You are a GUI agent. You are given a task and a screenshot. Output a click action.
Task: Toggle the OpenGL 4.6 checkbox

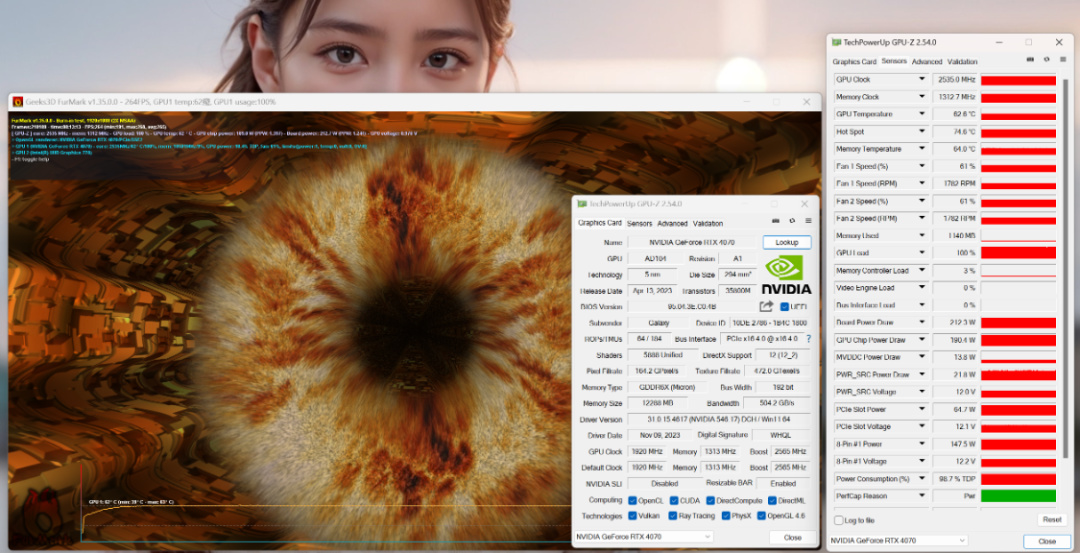pos(761,516)
